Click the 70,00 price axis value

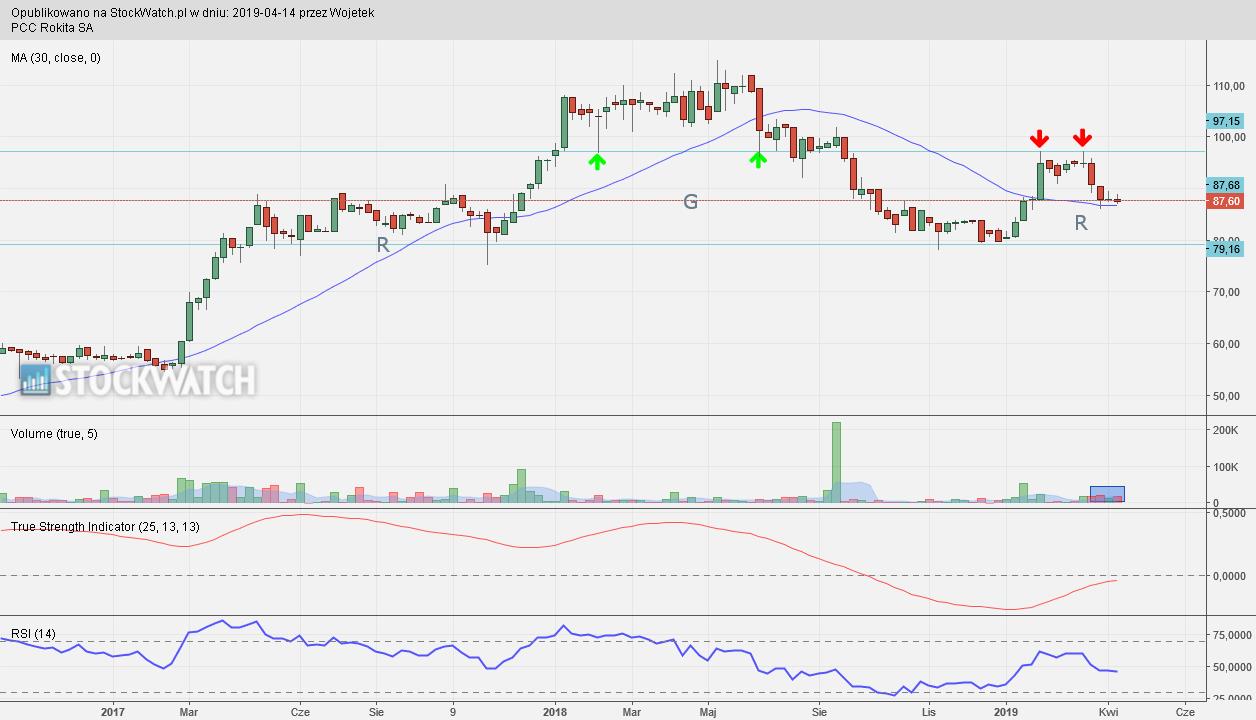[x=1227, y=292]
